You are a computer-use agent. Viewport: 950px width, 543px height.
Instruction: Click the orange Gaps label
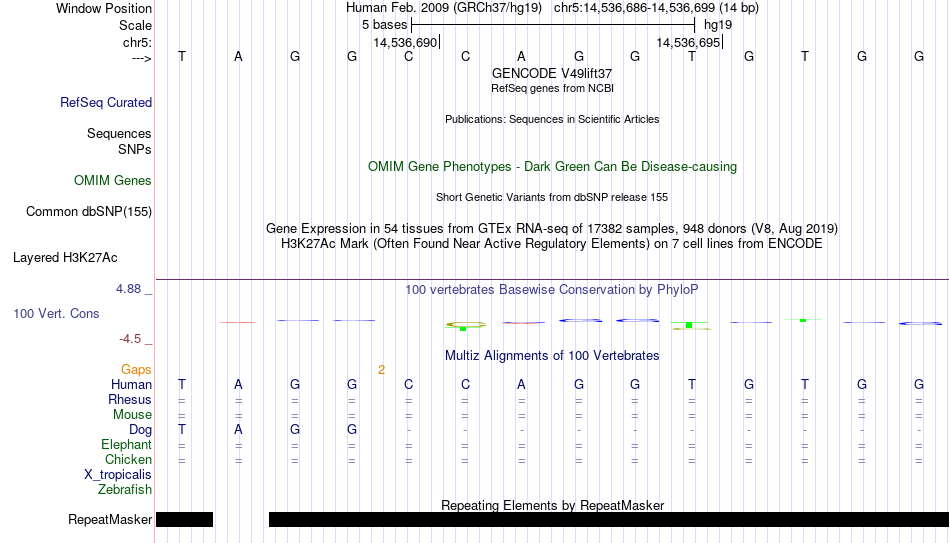pos(136,370)
